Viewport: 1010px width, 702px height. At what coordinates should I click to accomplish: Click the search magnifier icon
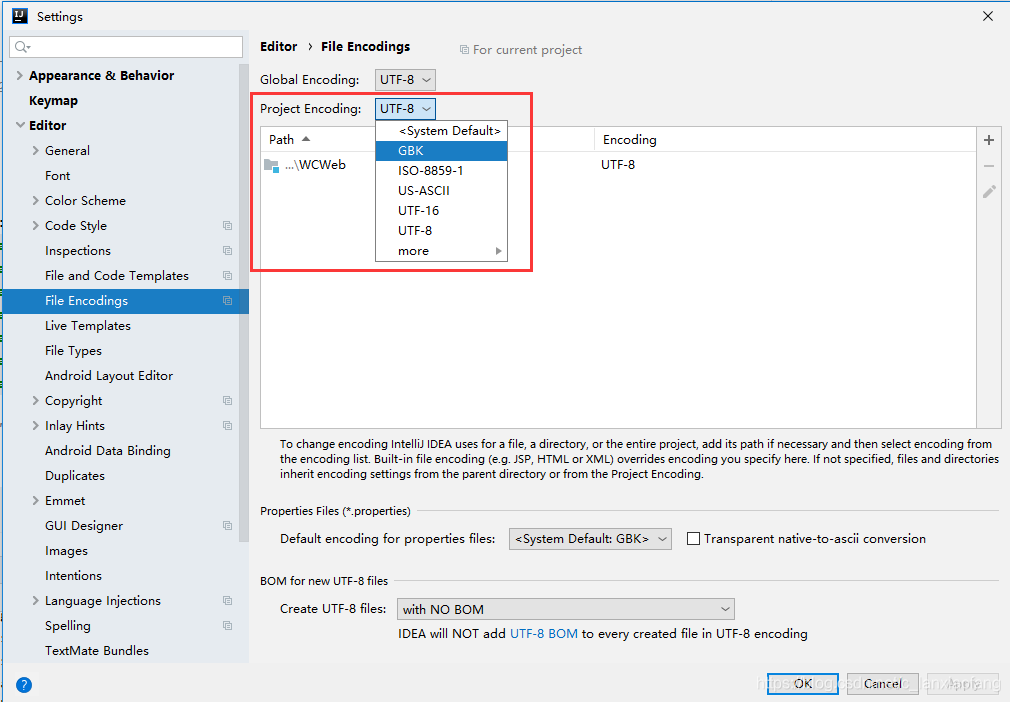pyautogui.click(x=22, y=47)
